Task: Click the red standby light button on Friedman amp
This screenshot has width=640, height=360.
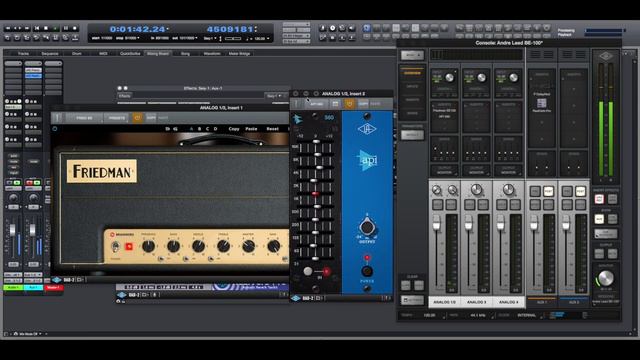Action: 129,247
